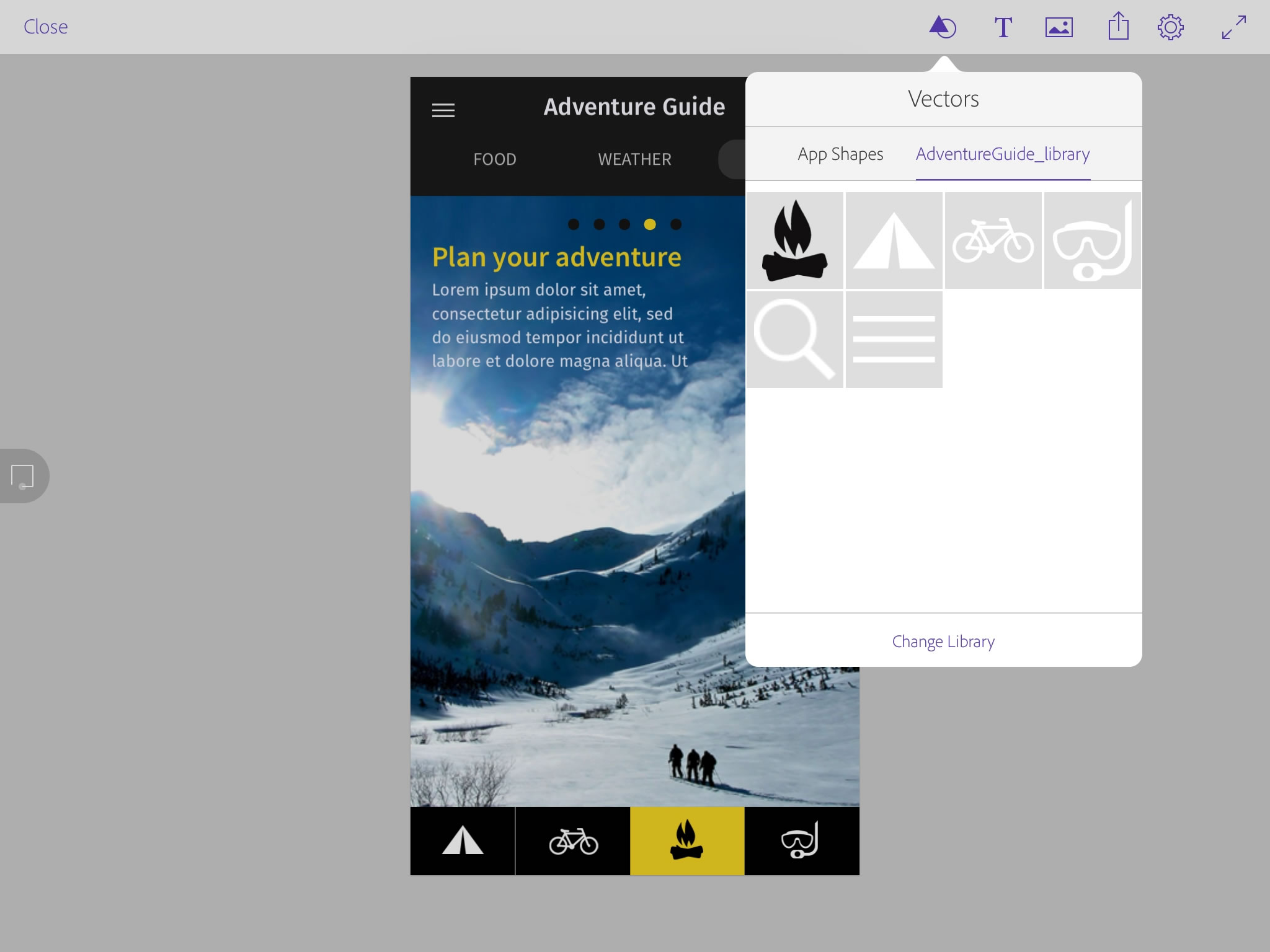Open the Image insert tool

tap(1059, 27)
